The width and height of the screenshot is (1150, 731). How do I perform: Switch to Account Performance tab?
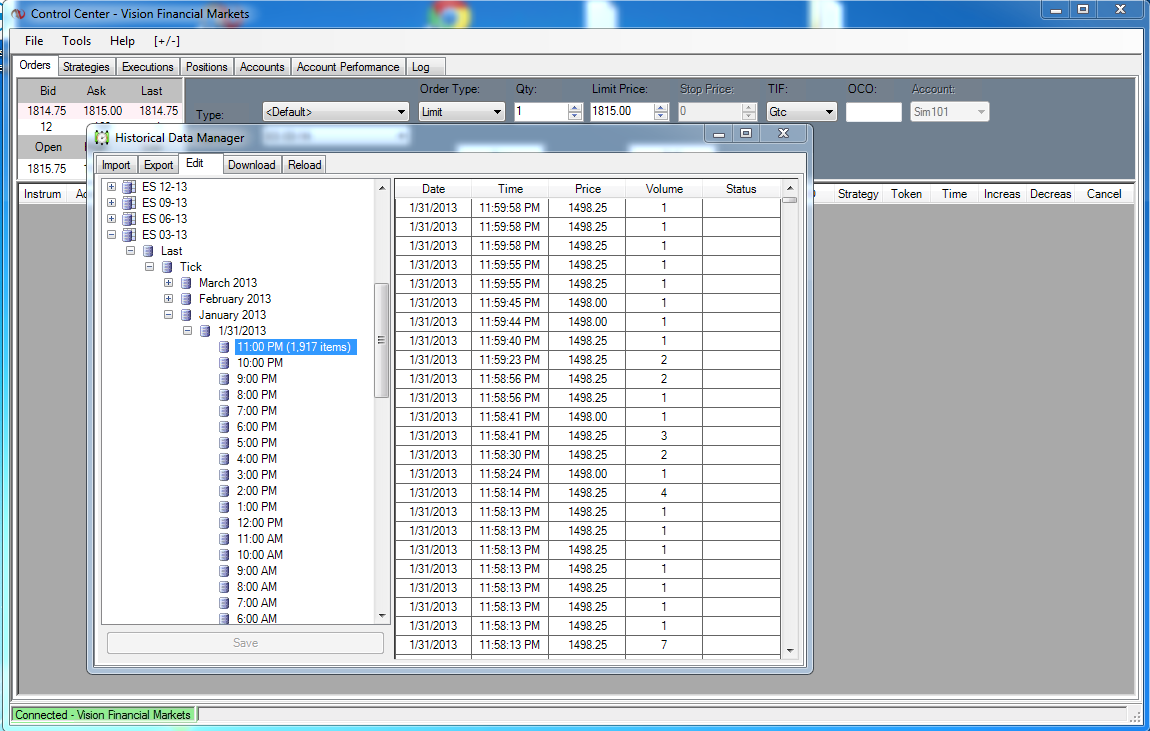(348, 67)
